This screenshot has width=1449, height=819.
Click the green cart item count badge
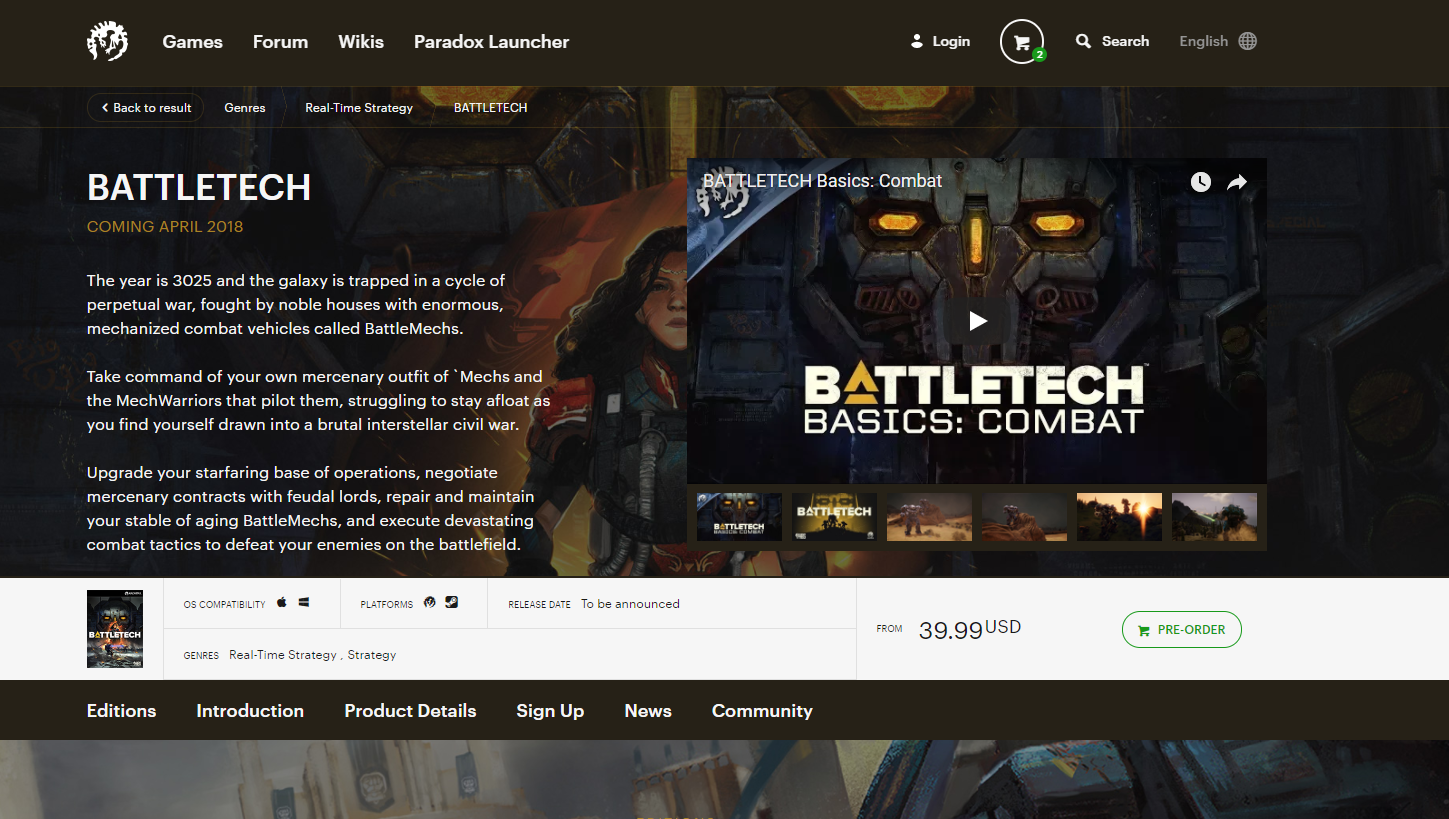[1040, 55]
